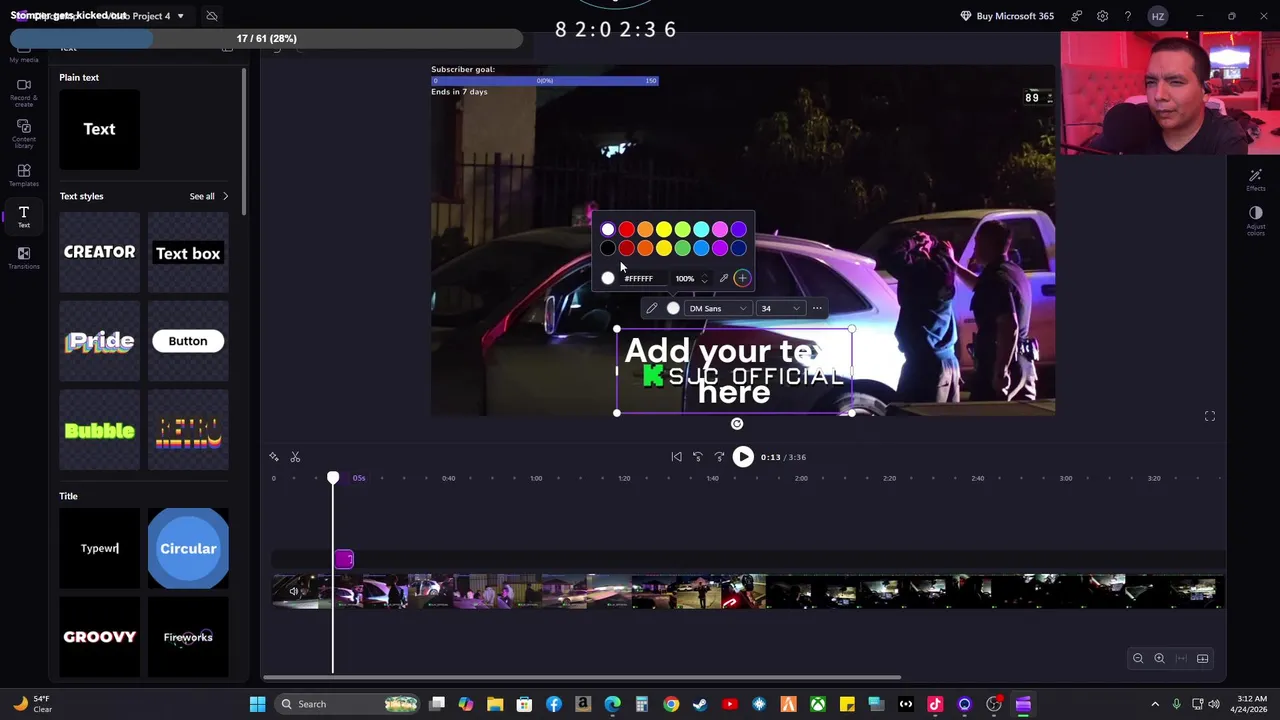Open the Record & create sidebar tab
Viewport: 1280px width, 720px height.
pyautogui.click(x=24, y=90)
